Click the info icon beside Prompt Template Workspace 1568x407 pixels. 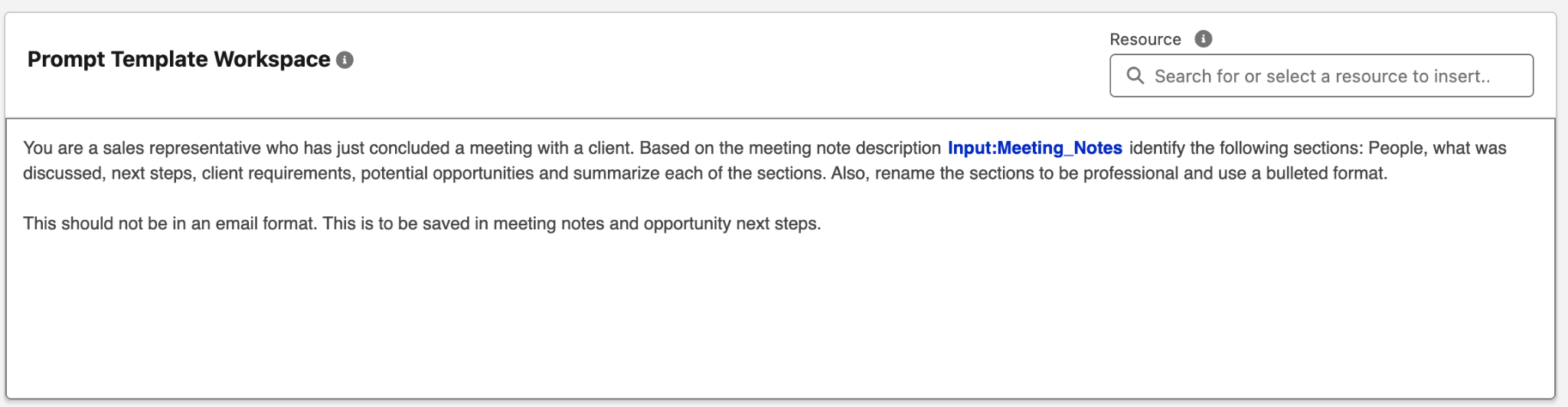point(345,60)
